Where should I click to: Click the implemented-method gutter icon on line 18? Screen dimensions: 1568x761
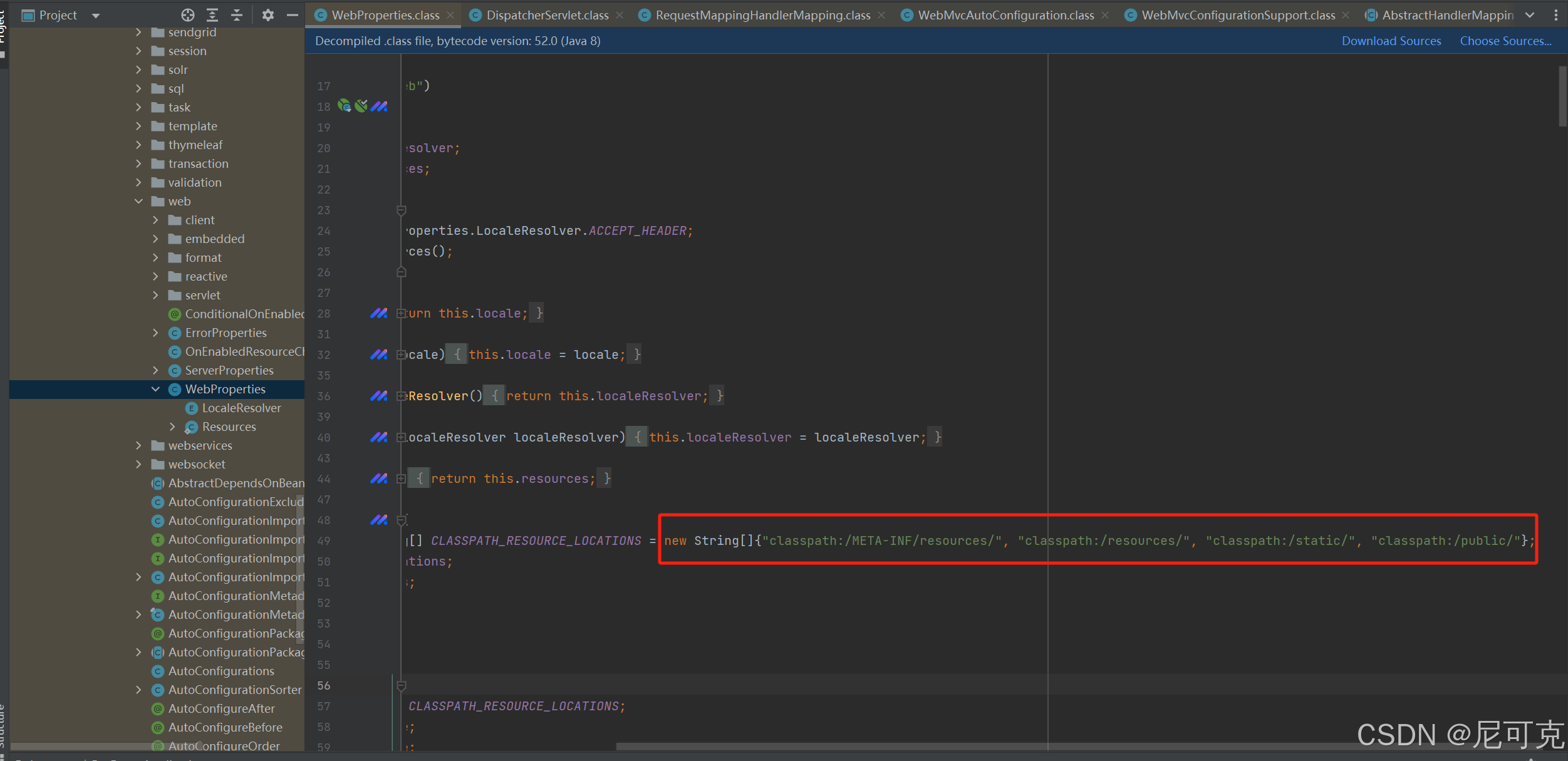(344, 106)
